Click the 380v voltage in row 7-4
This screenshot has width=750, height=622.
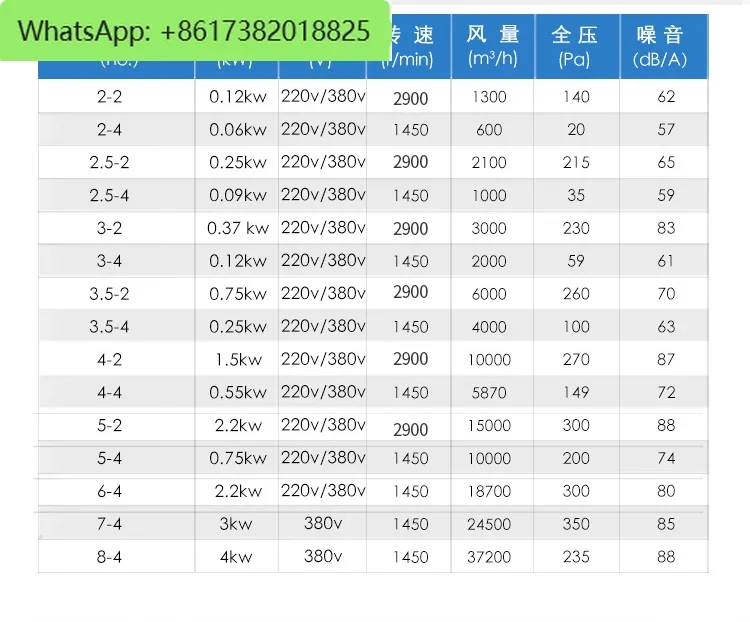pyautogui.click(x=323, y=522)
